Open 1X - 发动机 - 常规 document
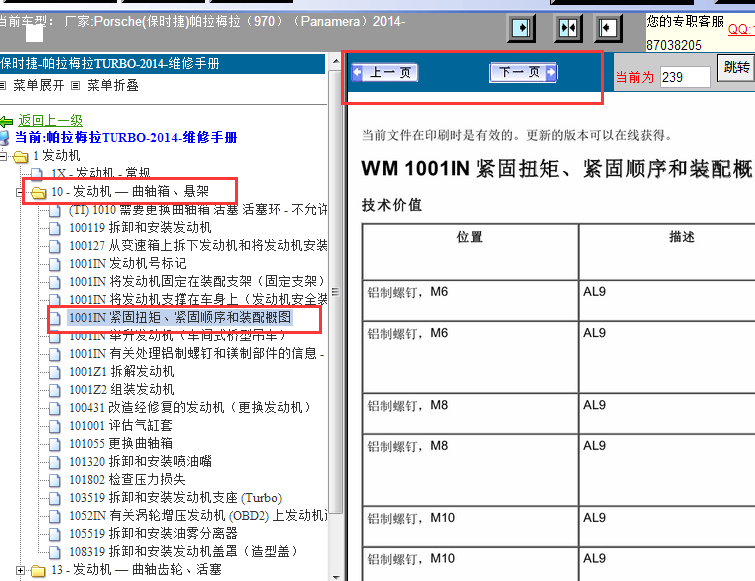This screenshot has width=755, height=581. pyautogui.click(x=101, y=173)
